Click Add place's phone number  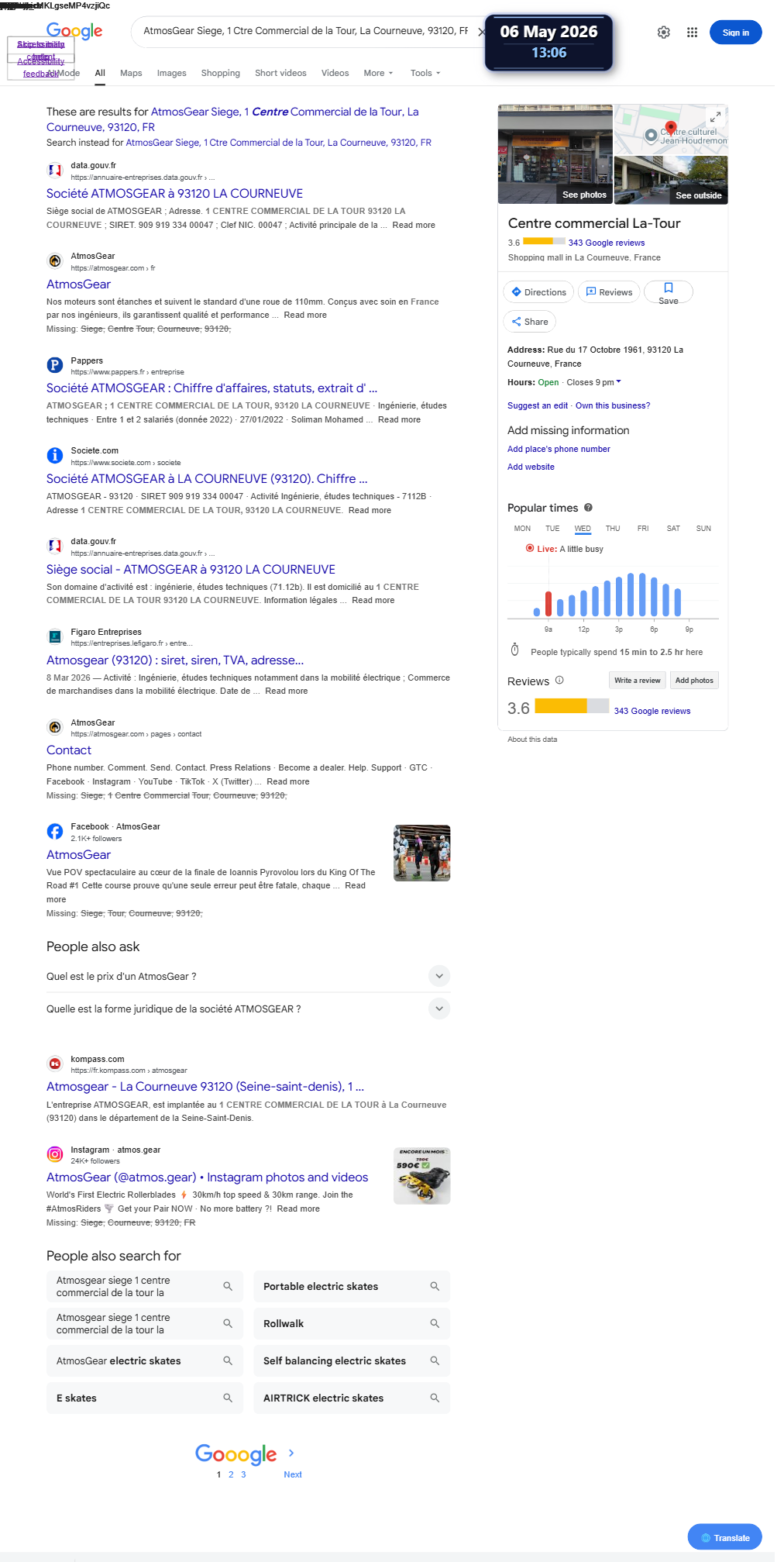tap(559, 449)
